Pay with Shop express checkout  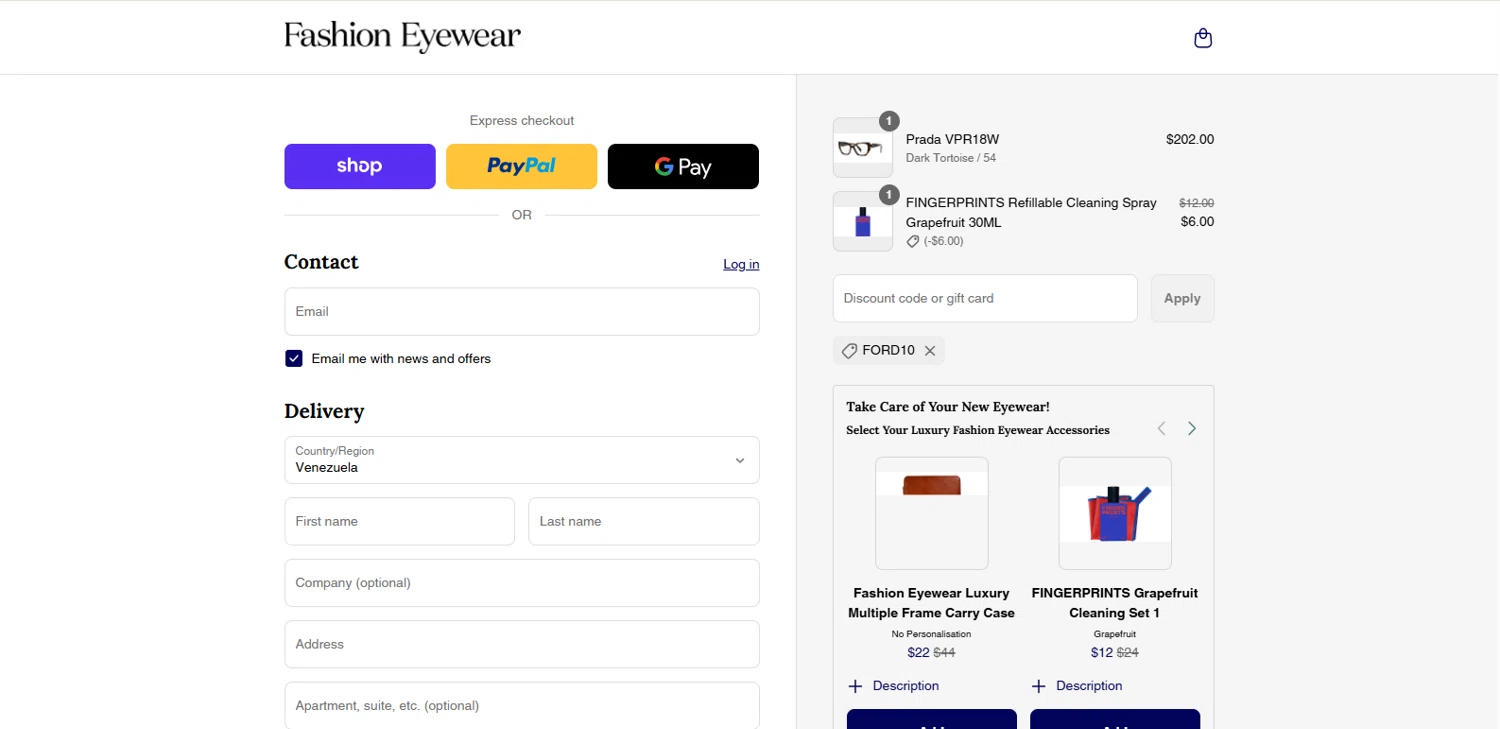(x=360, y=166)
